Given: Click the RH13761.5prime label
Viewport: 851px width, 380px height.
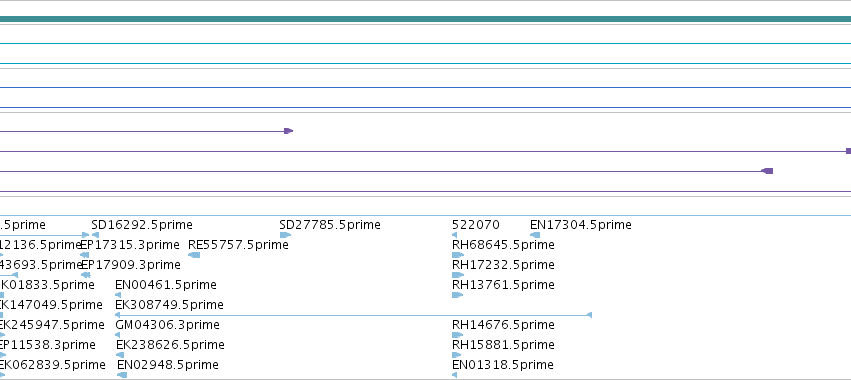Looking at the screenshot, I should coord(503,285).
